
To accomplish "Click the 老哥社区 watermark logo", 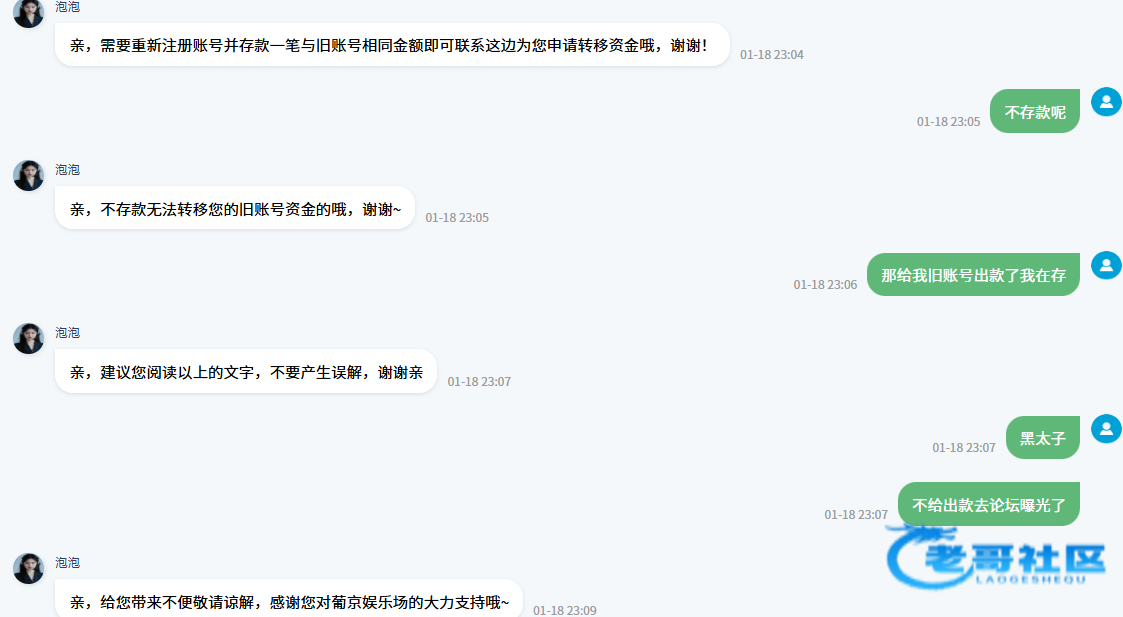I will tap(996, 558).
